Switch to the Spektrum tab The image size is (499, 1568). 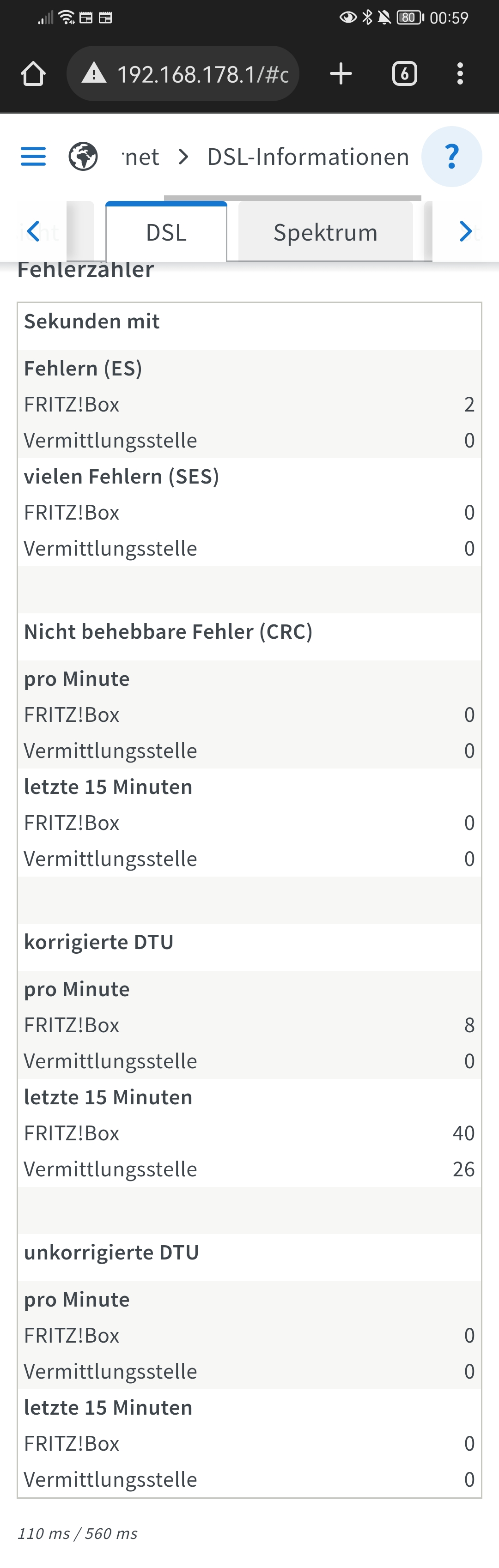[325, 232]
